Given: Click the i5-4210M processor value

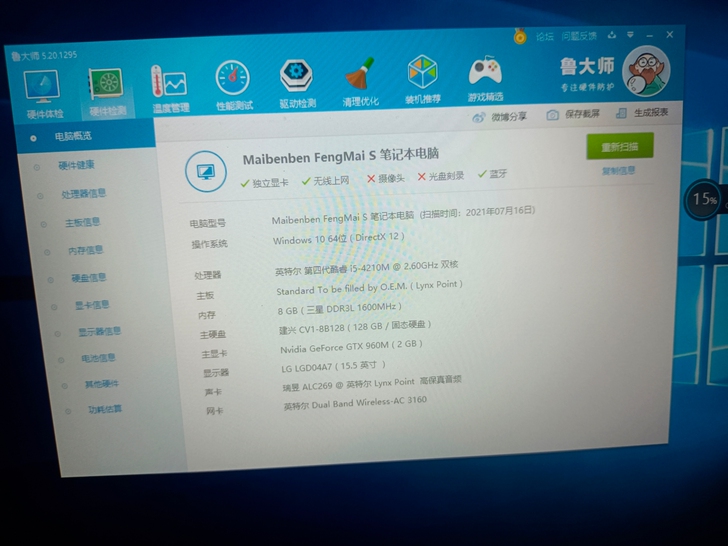Looking at the screenshot, I should [x=367, y=267].
